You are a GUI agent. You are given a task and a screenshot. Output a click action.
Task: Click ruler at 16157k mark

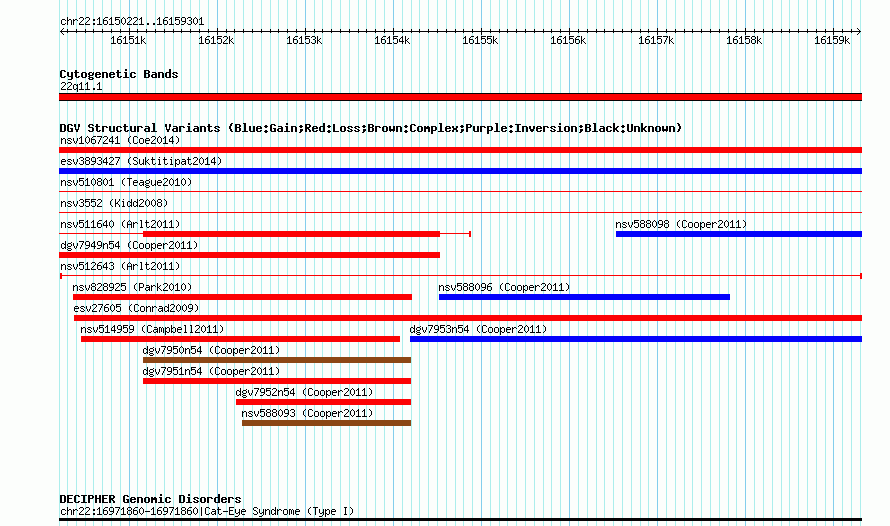click(656, 40)
